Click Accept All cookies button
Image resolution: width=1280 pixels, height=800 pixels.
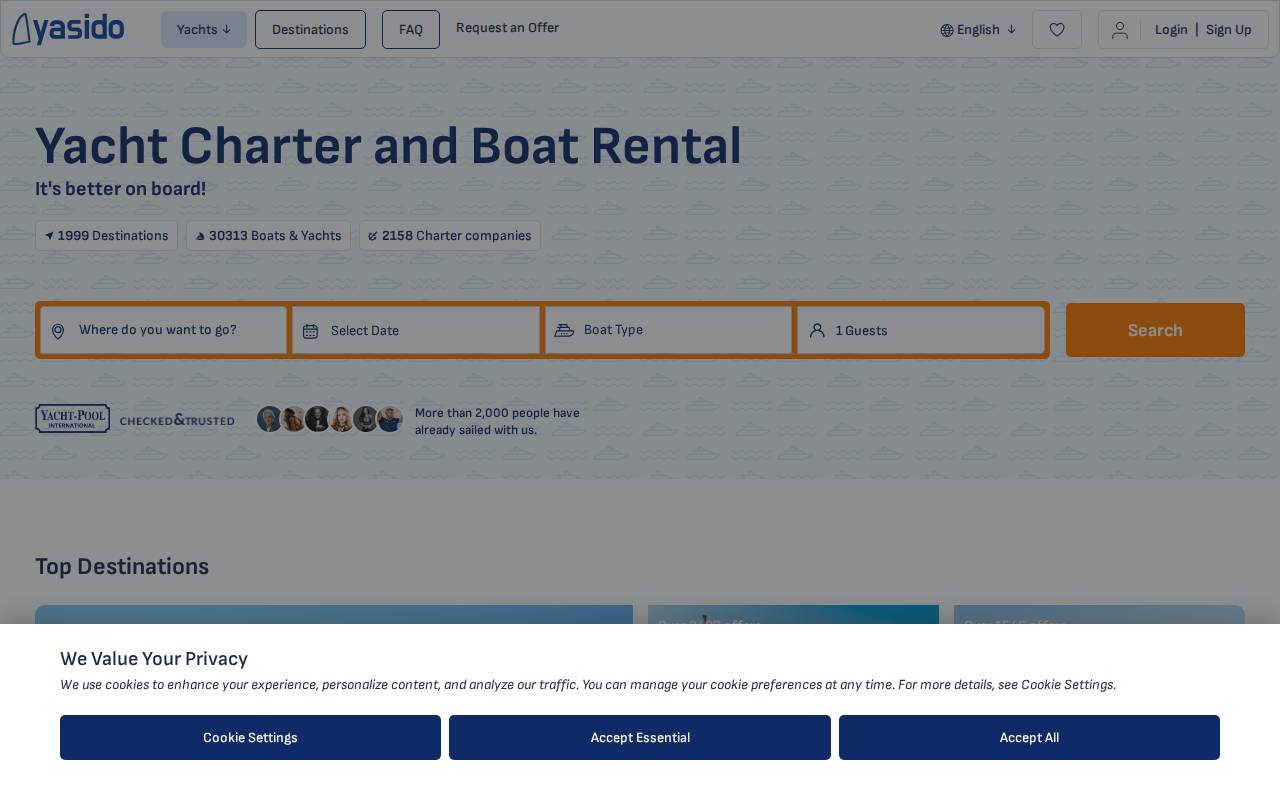1029,738
